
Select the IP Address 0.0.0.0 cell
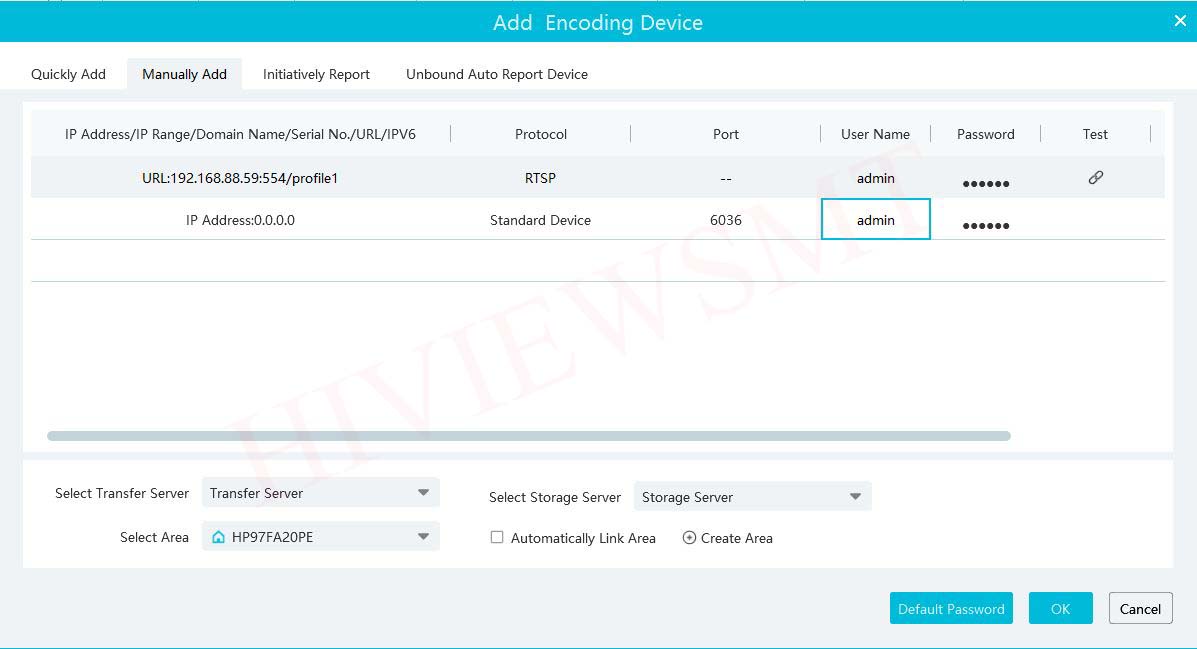tap(240, 220)
